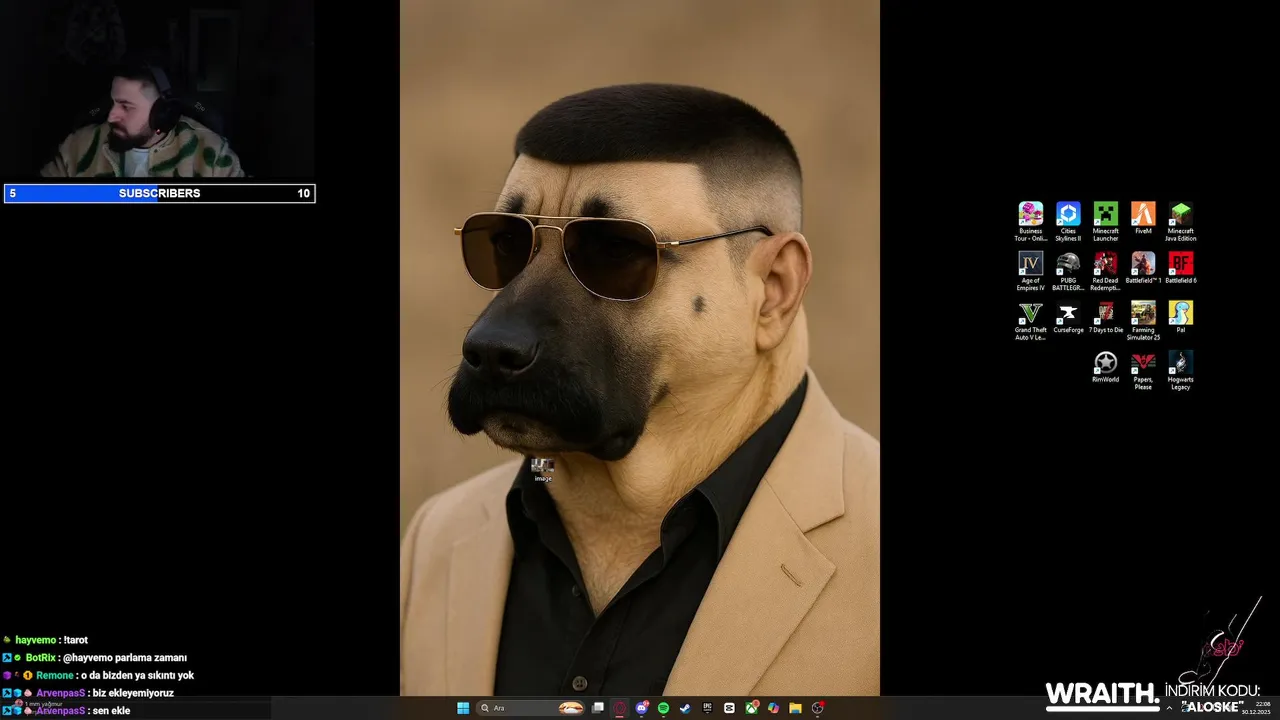Open OBS Studio from the taskbar

pos(818,708)
